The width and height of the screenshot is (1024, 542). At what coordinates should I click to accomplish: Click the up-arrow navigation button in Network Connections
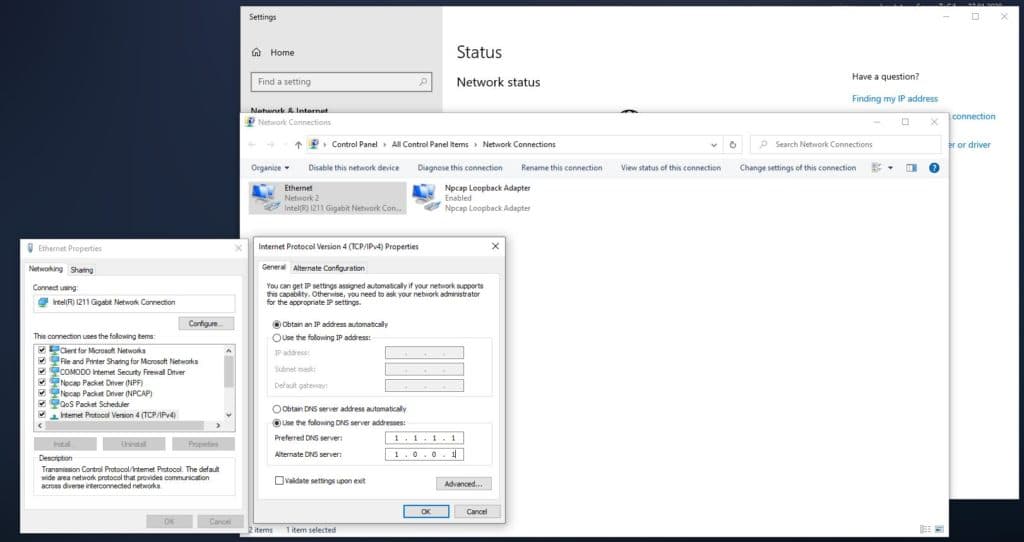click(x=298, y=144)
